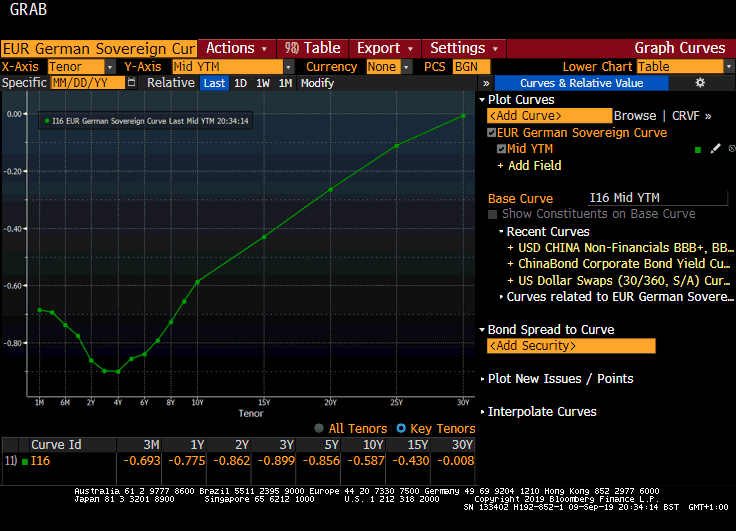Collapse side panel with double-arrow icon

(486, 83)
